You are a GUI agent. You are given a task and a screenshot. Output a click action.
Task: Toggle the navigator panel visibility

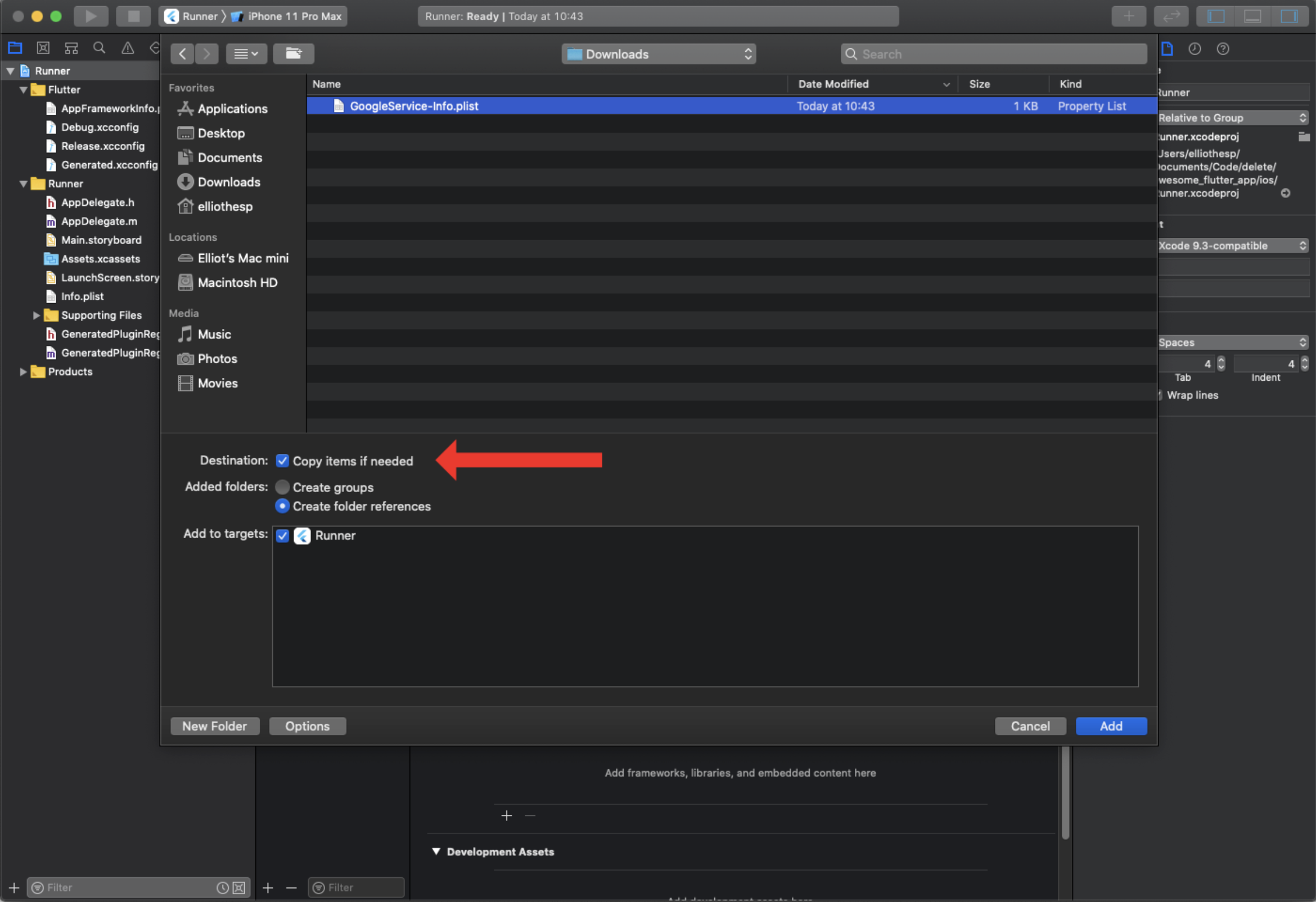[x=1216, y=16]
